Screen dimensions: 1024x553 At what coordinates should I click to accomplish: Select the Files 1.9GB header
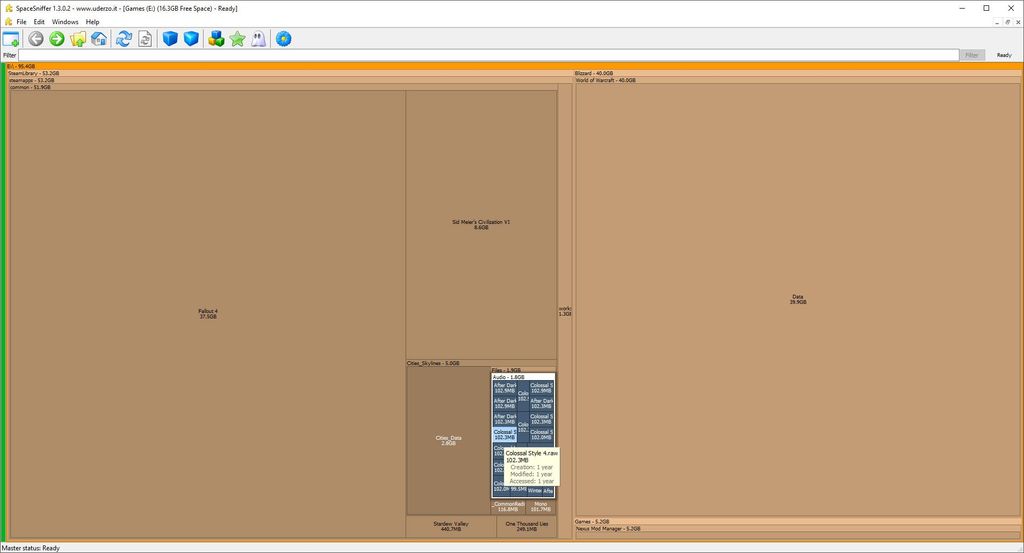click(x=523, y=370)
